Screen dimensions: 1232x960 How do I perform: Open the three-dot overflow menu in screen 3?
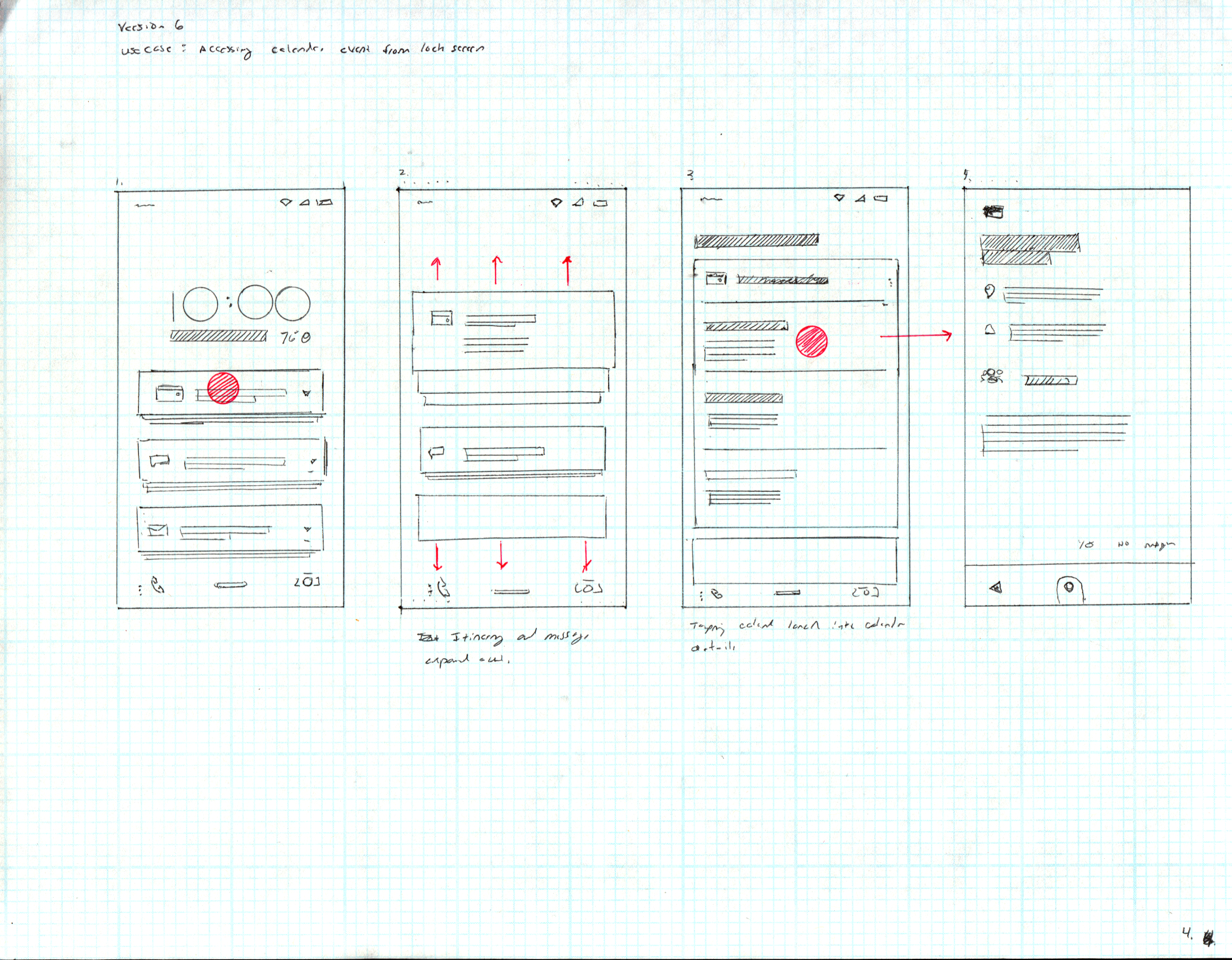[x=891, y=282]
